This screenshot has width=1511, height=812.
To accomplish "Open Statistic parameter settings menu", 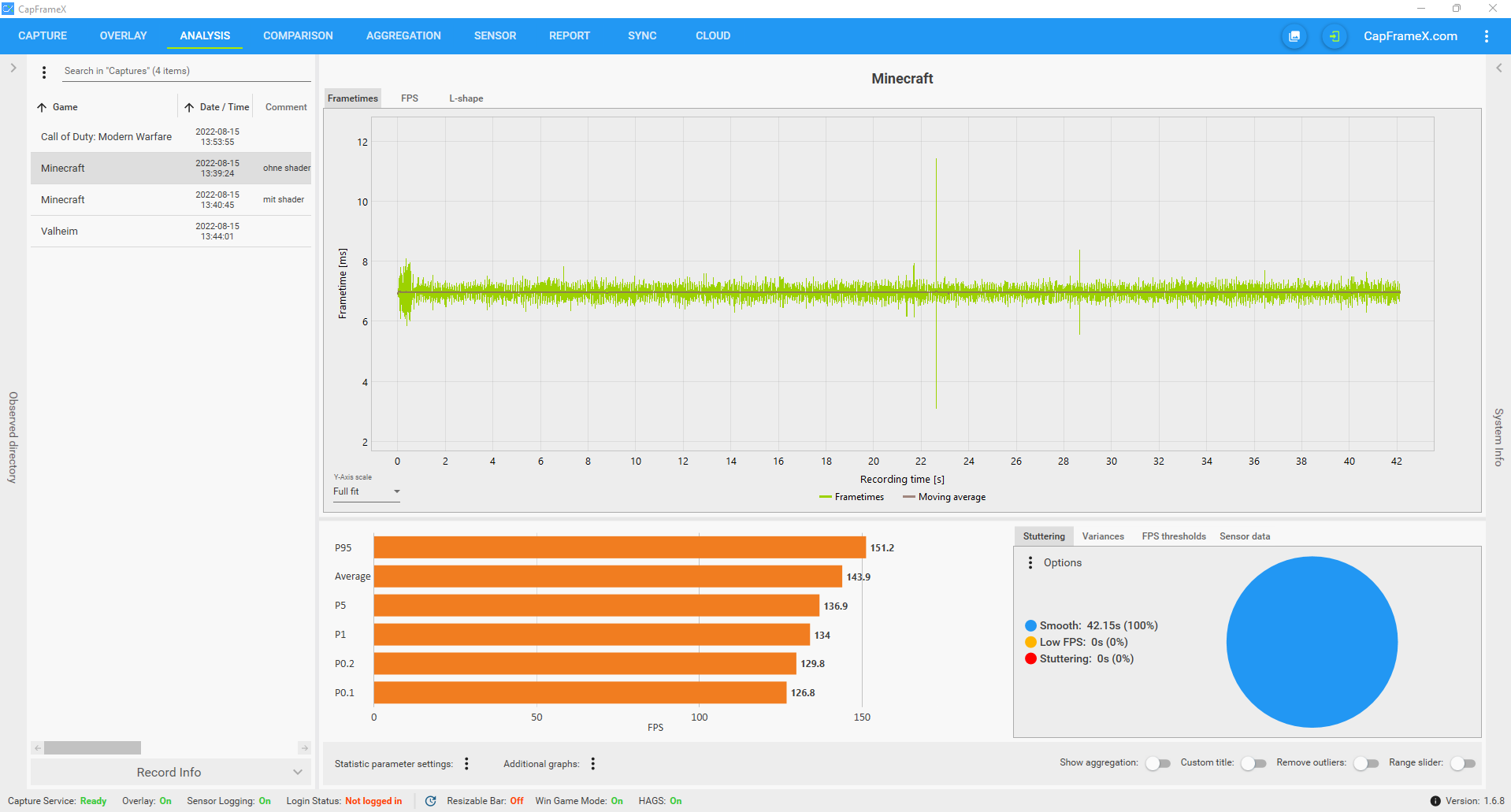I will [466, 763].
